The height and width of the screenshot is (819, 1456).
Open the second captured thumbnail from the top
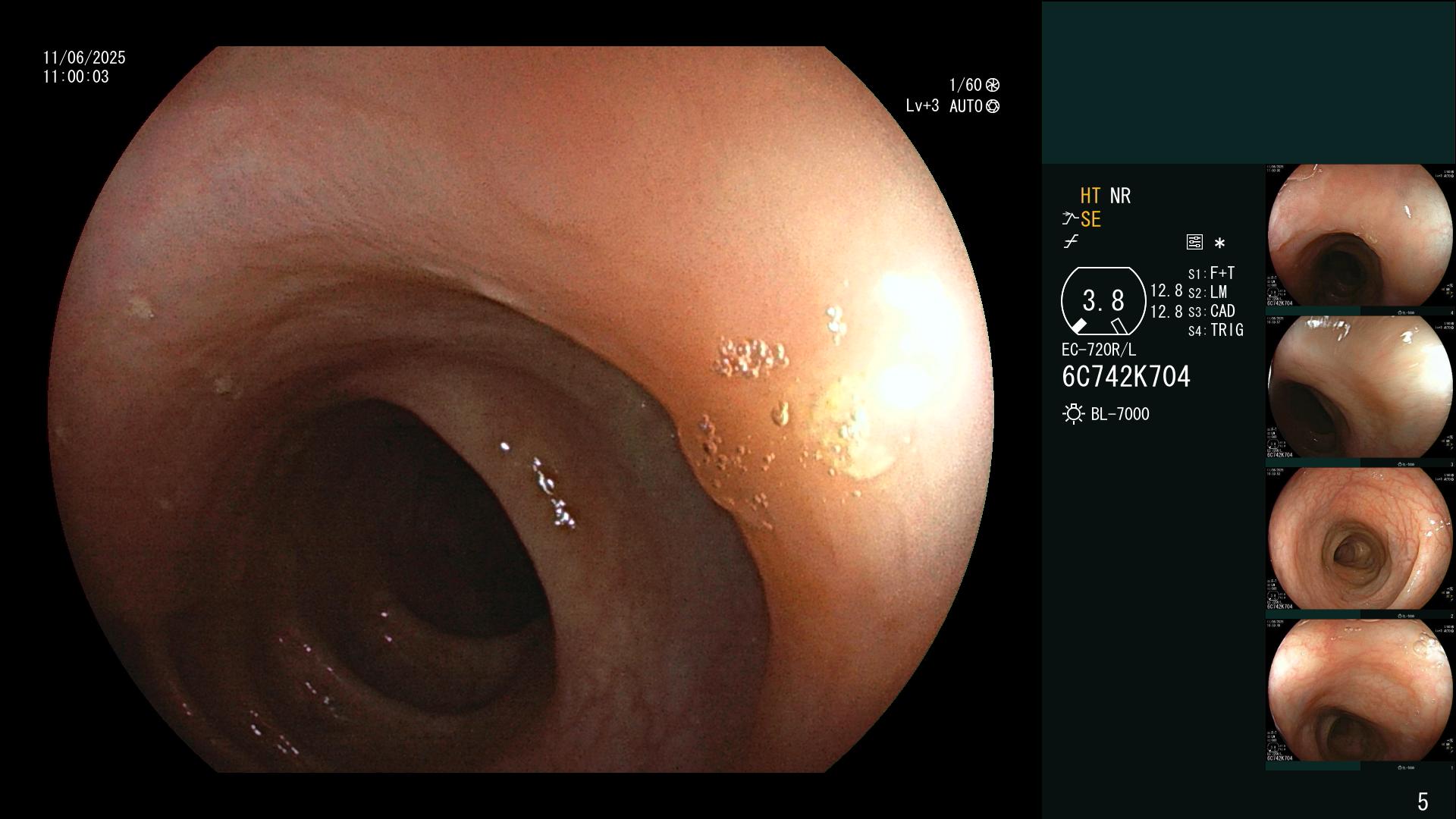point(1360,387)
